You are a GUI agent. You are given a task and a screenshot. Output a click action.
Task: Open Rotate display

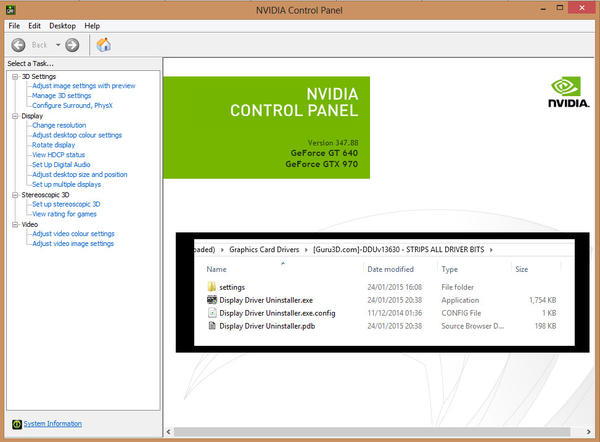[x=54, y=145]
